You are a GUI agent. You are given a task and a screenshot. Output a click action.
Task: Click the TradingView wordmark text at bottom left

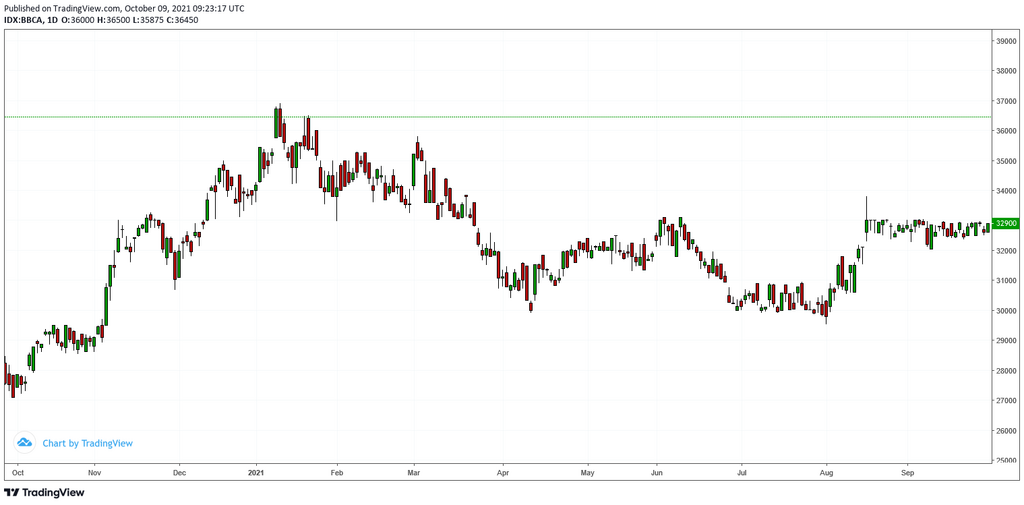pyautogui.click(x=53, y=492)
